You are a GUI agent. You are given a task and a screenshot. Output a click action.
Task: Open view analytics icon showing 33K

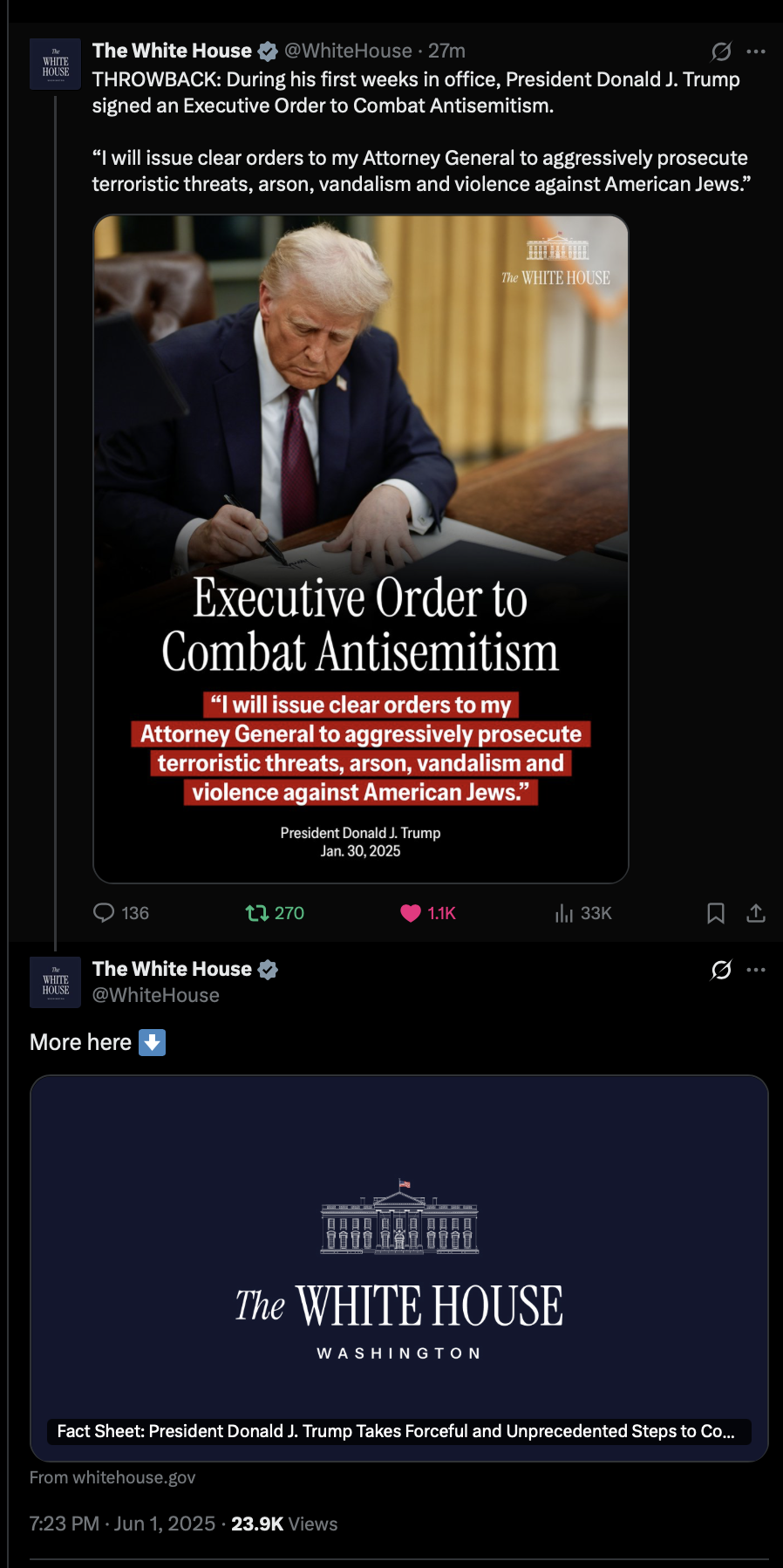(564, 913)
